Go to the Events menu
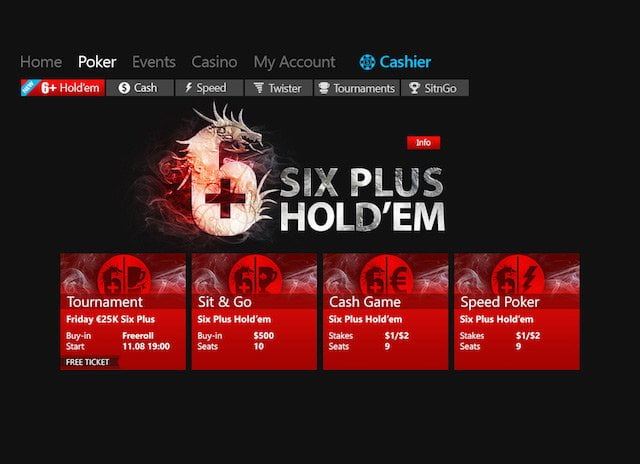Viewport: 640px width, 464px height. coord(153,62)
